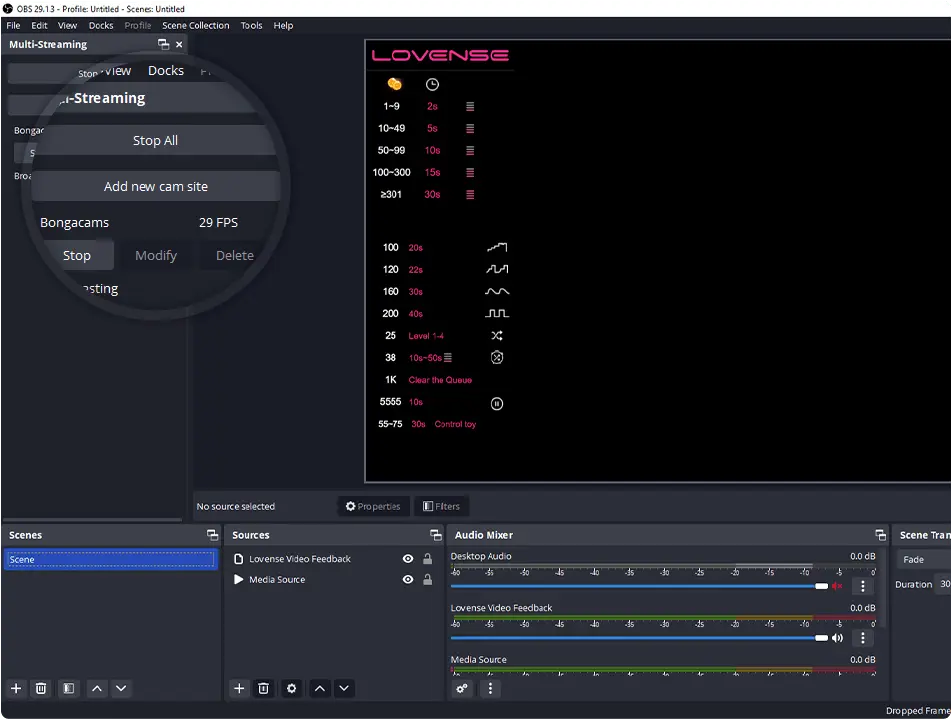Open the Edit menu

click(39, 25)
